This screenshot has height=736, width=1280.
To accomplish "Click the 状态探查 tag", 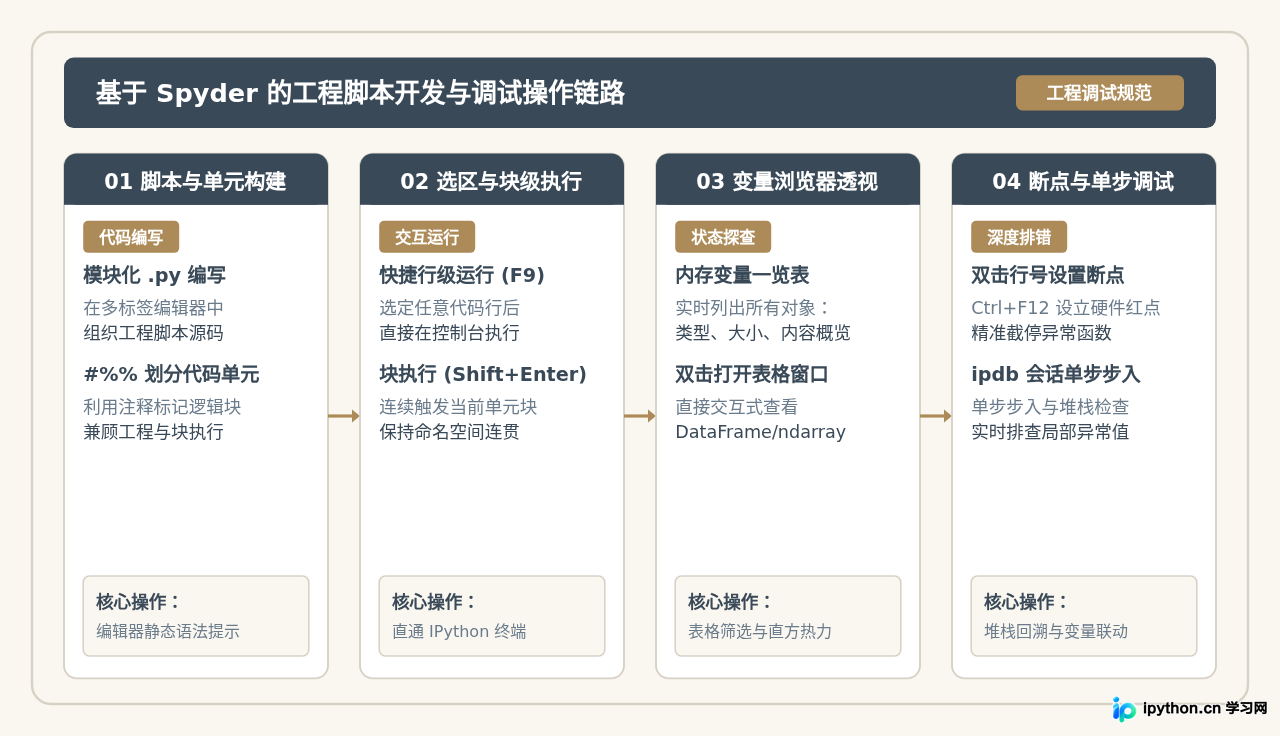I will [x=723, y=237].
